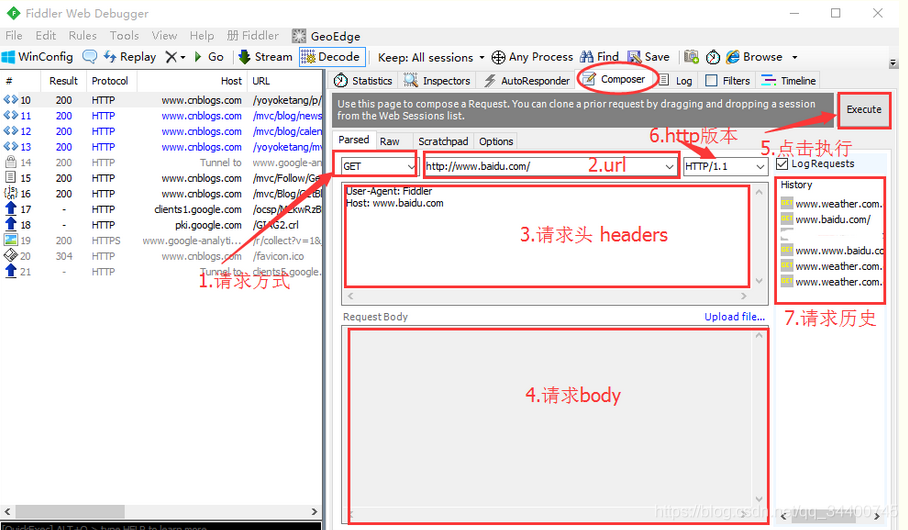Select history entry www.baidu.com/
This screenshot has width=908, height=530.
point(832,220)
